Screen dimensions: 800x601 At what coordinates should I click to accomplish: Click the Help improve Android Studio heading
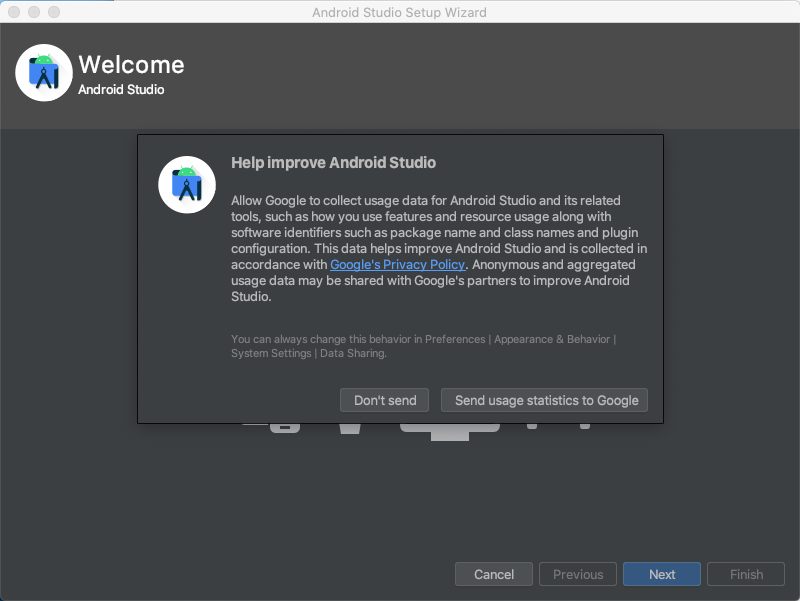click(334, 163)
